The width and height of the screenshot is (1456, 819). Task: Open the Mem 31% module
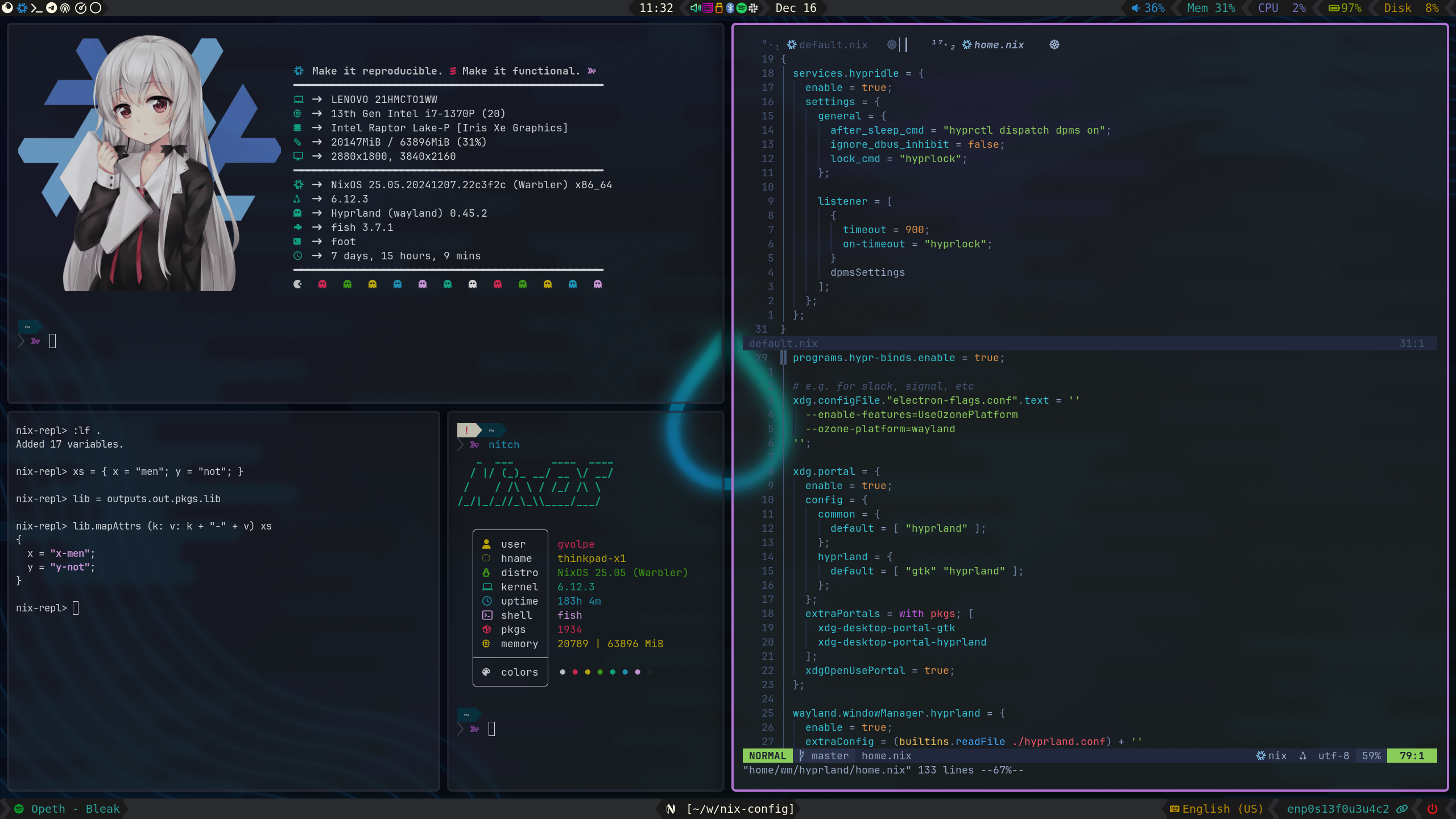pyautogui.click(x=1211, y=8)
